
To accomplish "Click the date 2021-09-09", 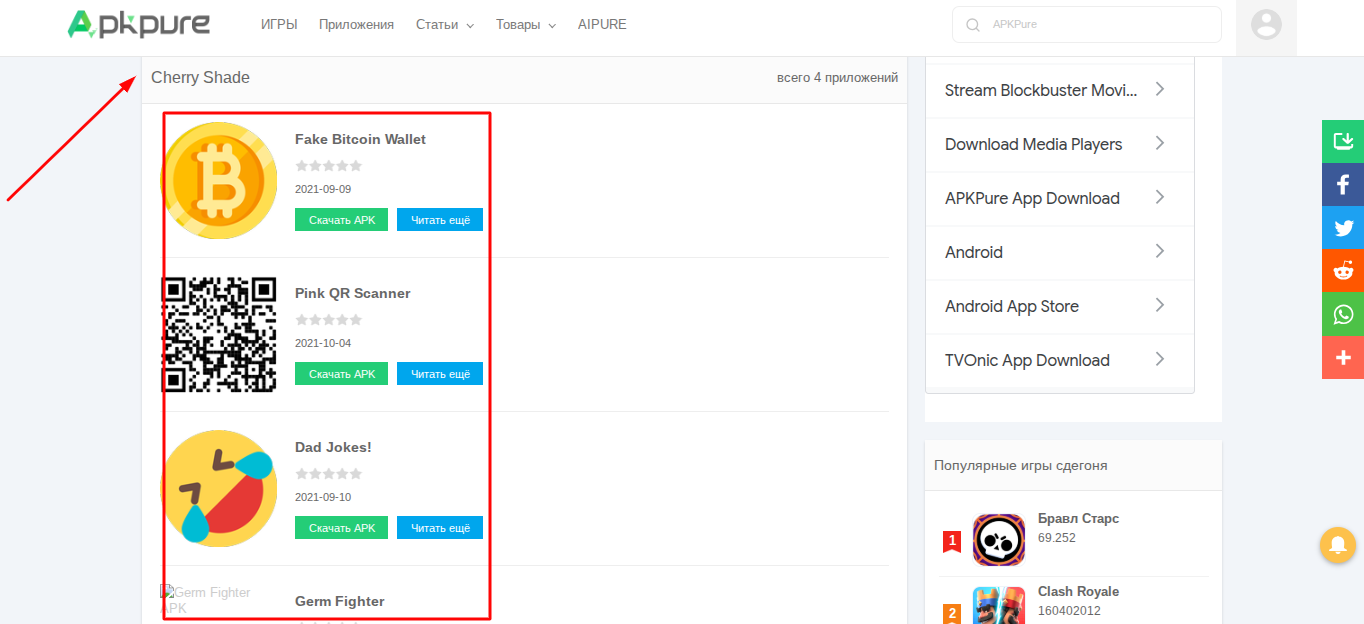I will (x=323, y=189).
